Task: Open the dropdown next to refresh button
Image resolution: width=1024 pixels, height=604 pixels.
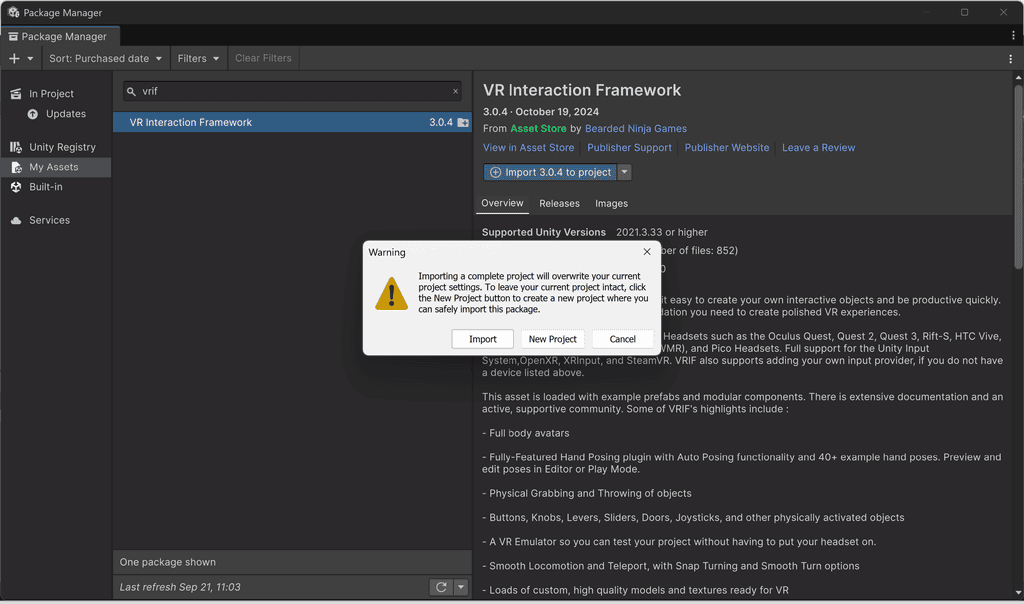Action: [461, 587]
